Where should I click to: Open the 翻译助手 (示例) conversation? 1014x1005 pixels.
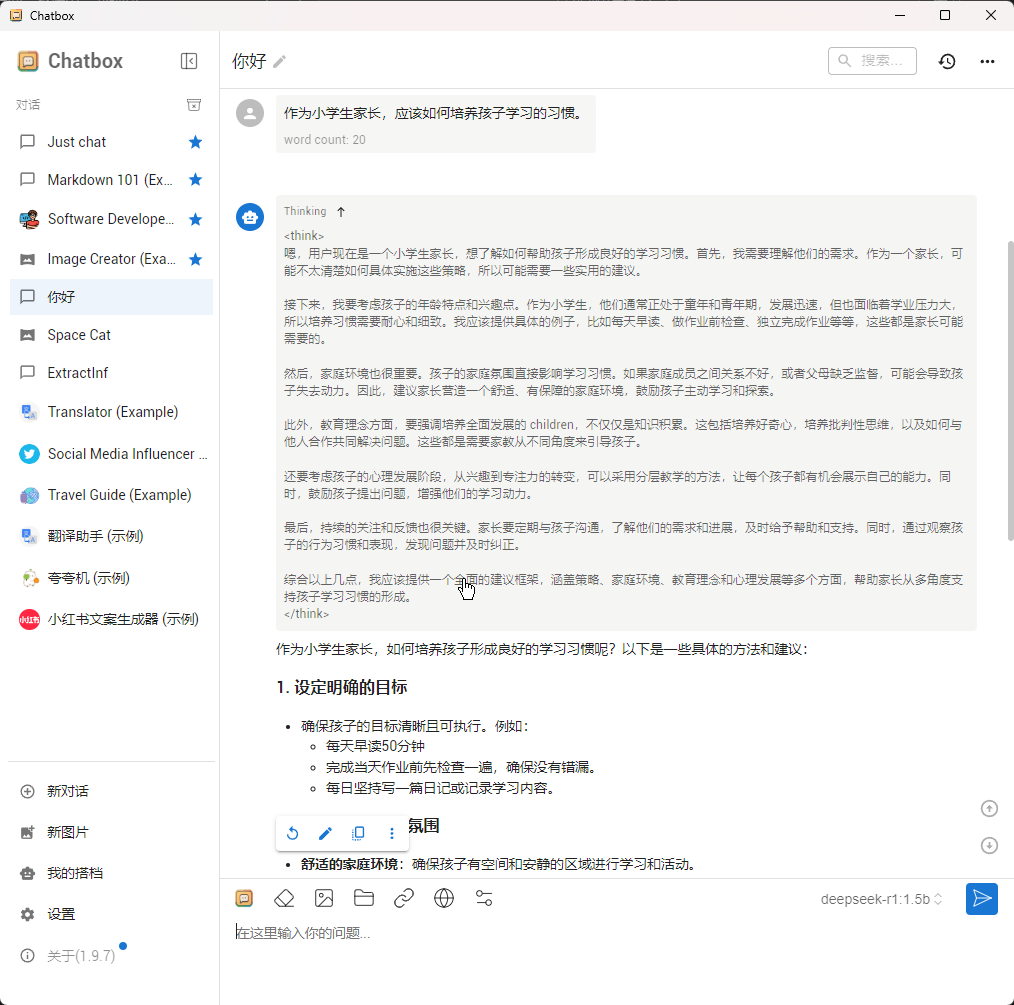(111, 536)
